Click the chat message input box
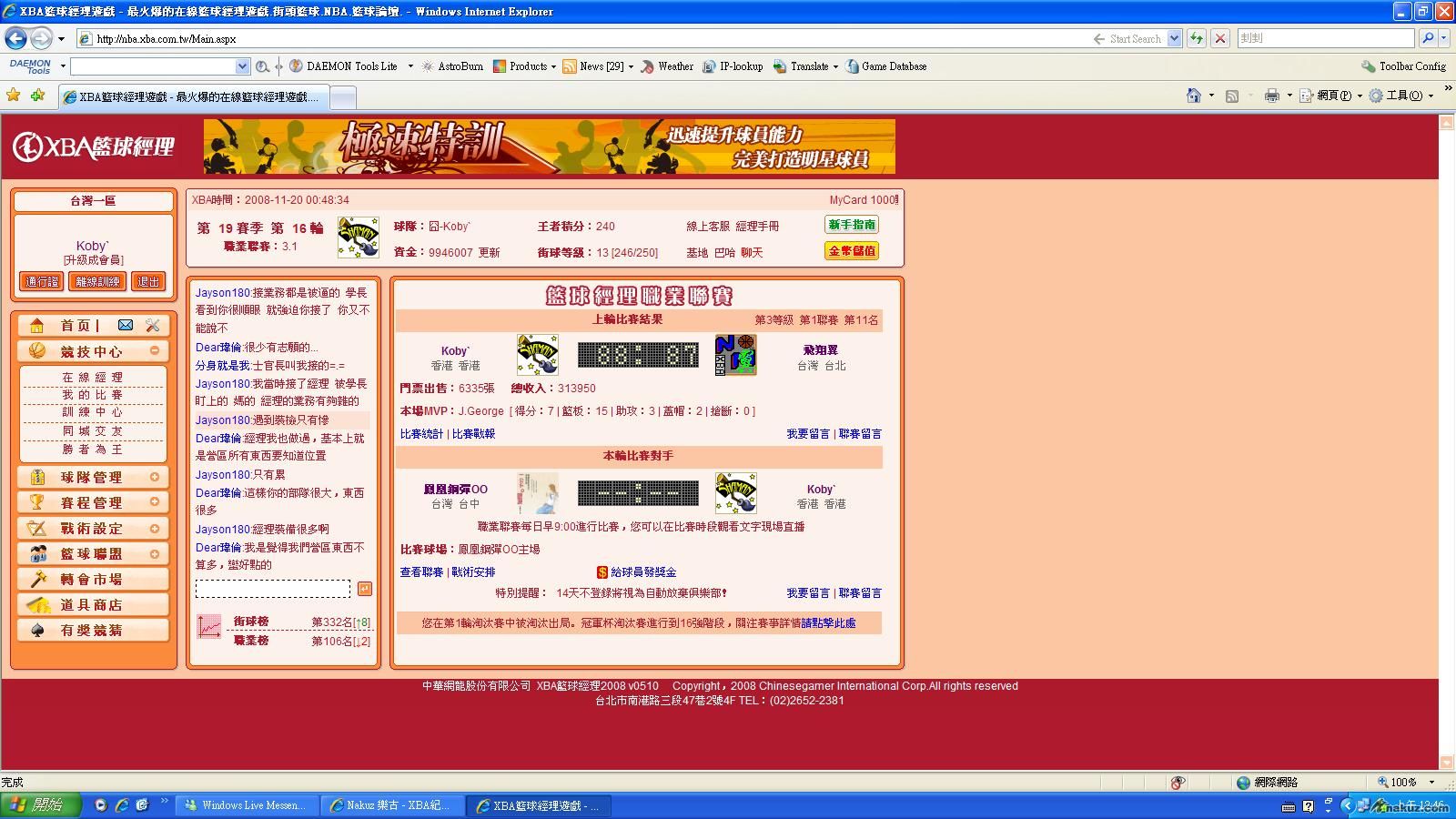 (x=273, y=589)
